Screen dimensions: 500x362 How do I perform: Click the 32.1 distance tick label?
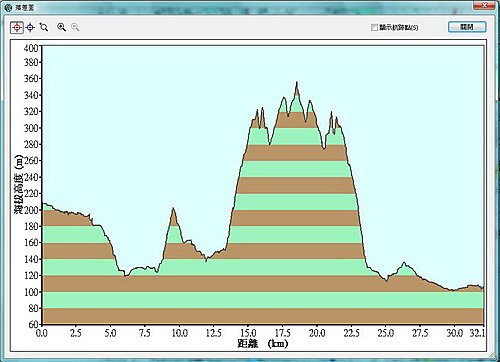coord(477,333)
